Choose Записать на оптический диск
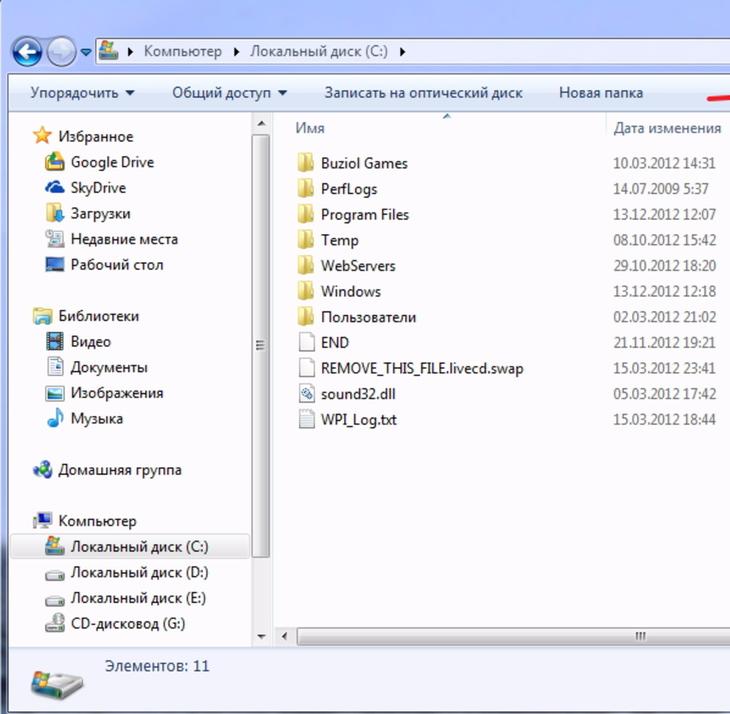Viewport: 730px width, 714px height. [423, 93]
